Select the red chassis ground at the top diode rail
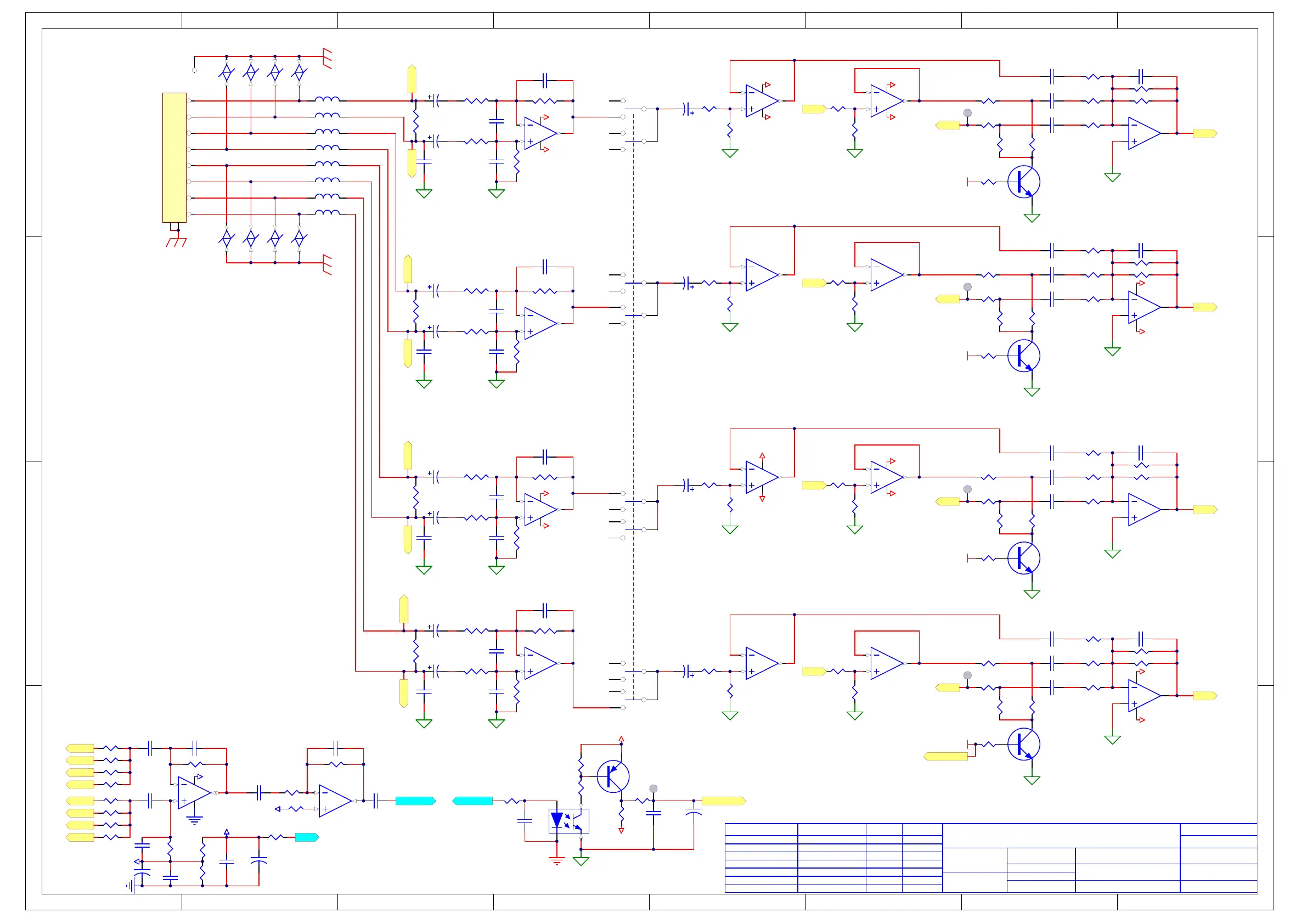 (x=327, y=58)
